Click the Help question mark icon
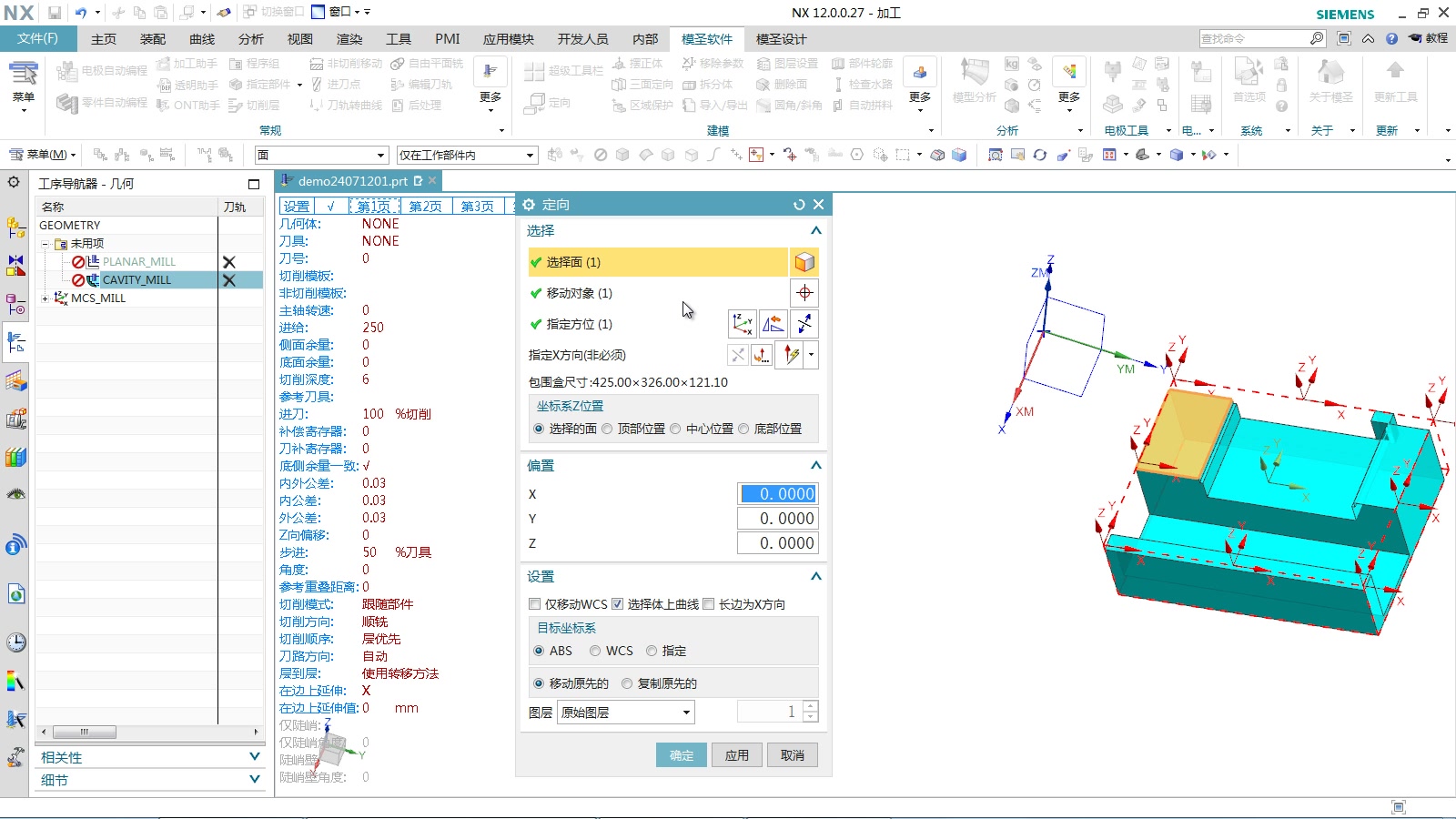The image size is (1456, 819). pyautogui.click(x=1391, y=38)
